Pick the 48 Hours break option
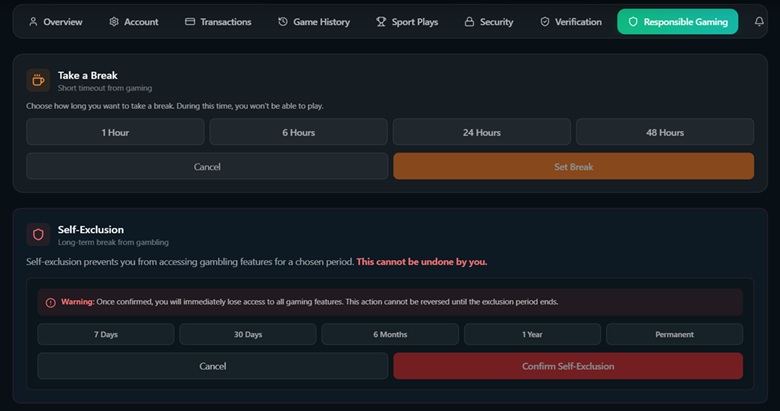 coord(664,132)
